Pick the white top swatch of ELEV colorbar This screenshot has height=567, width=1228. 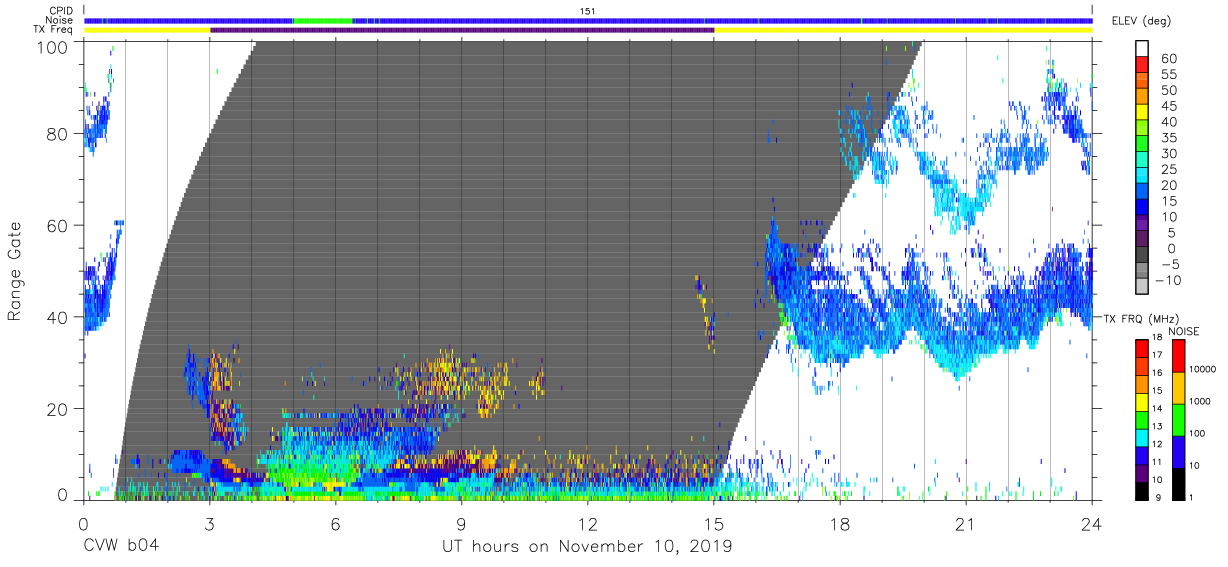tap(1142, 50)
